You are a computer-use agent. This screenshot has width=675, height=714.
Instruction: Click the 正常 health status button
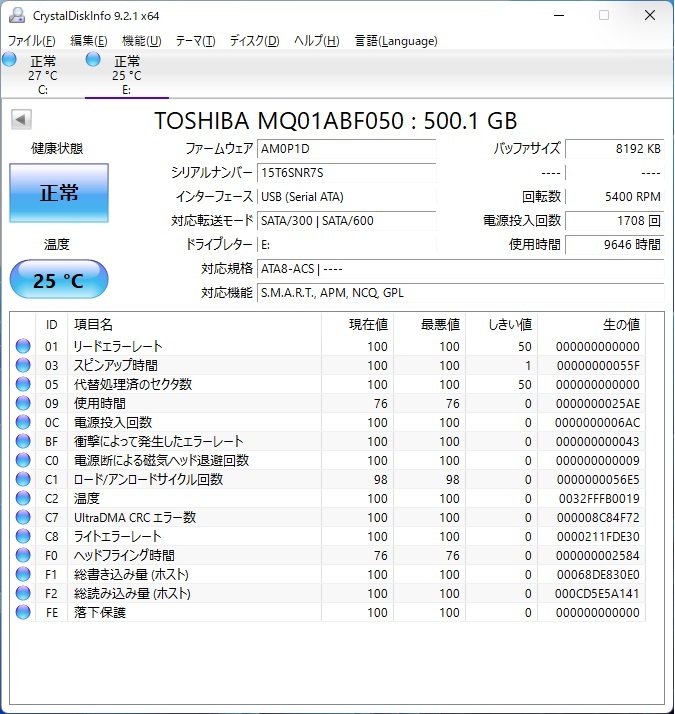(x=59, y=194)
